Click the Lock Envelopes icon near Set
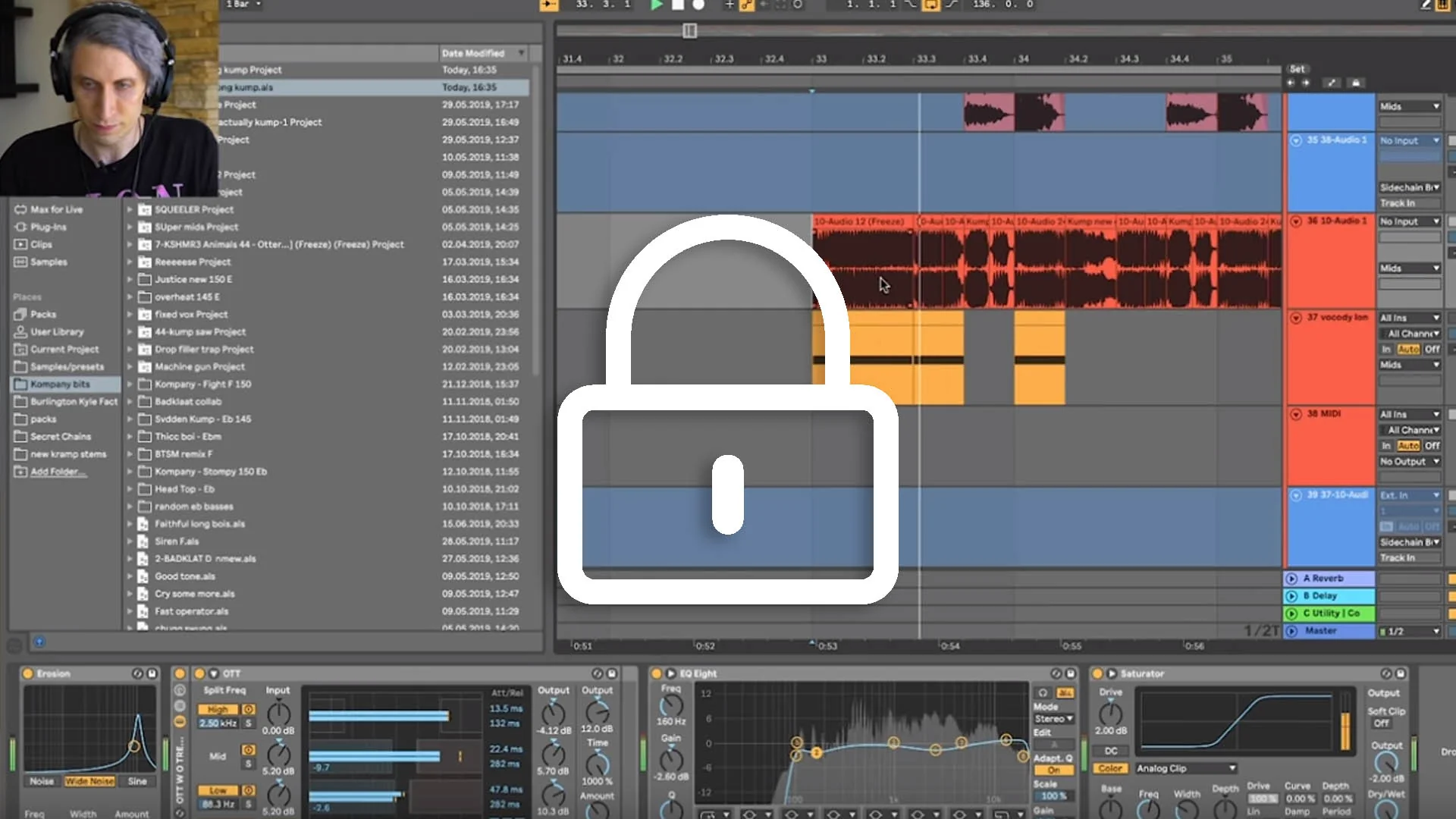Screen dimensions: 1456x819 (1356, 83)
